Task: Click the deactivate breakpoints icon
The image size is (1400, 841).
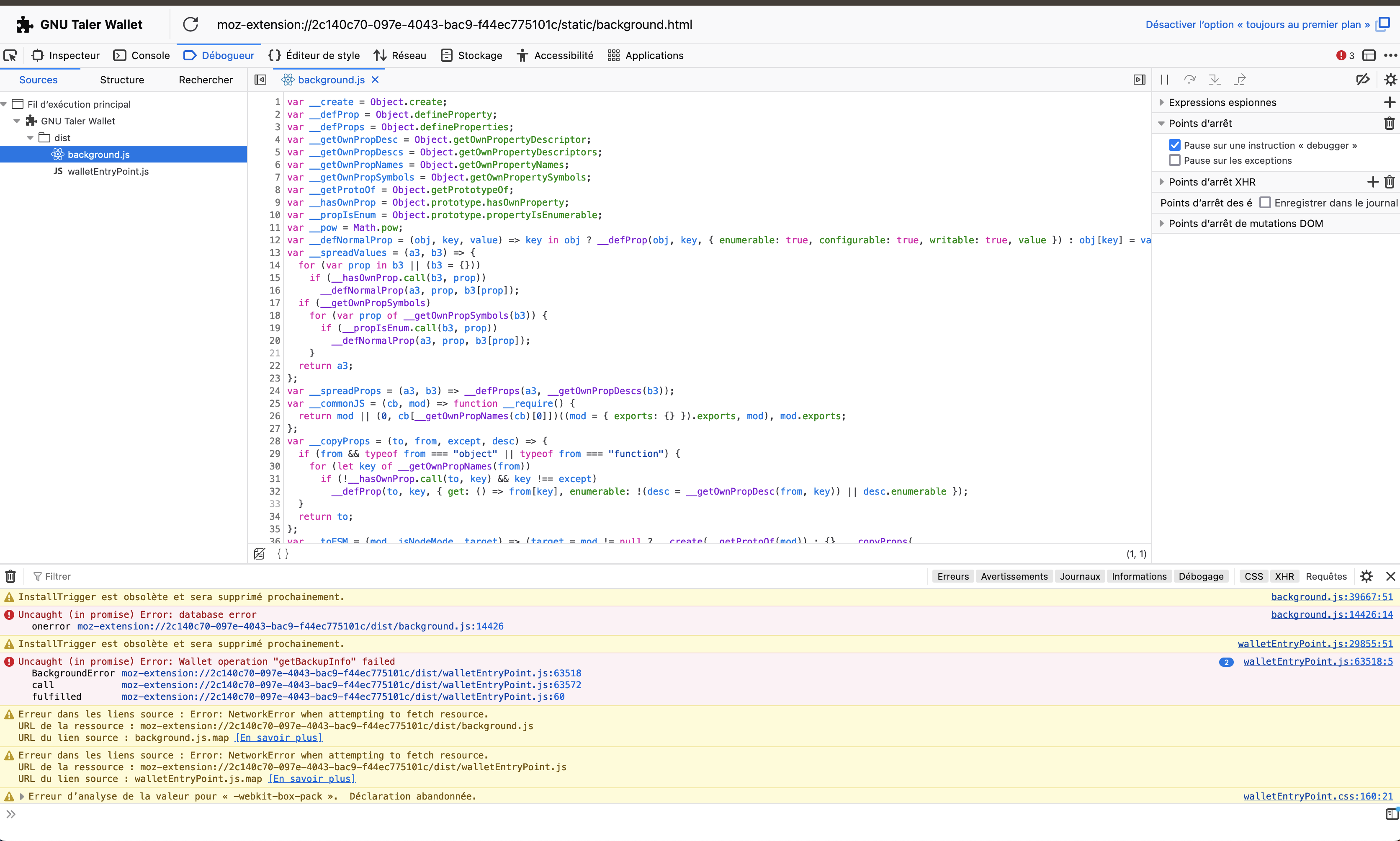Action: coord(1363,80)
